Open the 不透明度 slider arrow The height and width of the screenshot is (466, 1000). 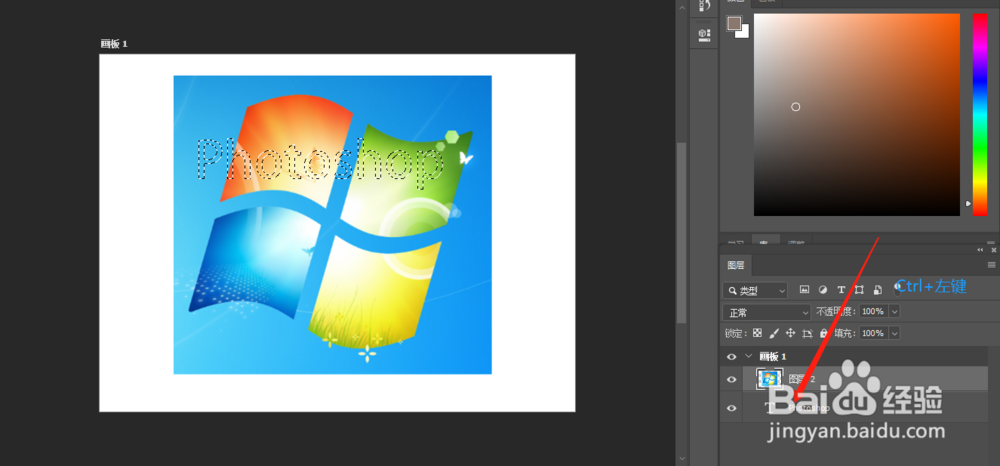[x=894, y=311]
